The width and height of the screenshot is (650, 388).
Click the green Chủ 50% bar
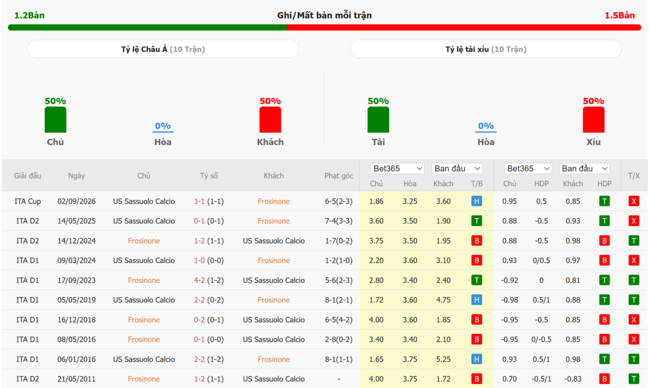[55, 120]
